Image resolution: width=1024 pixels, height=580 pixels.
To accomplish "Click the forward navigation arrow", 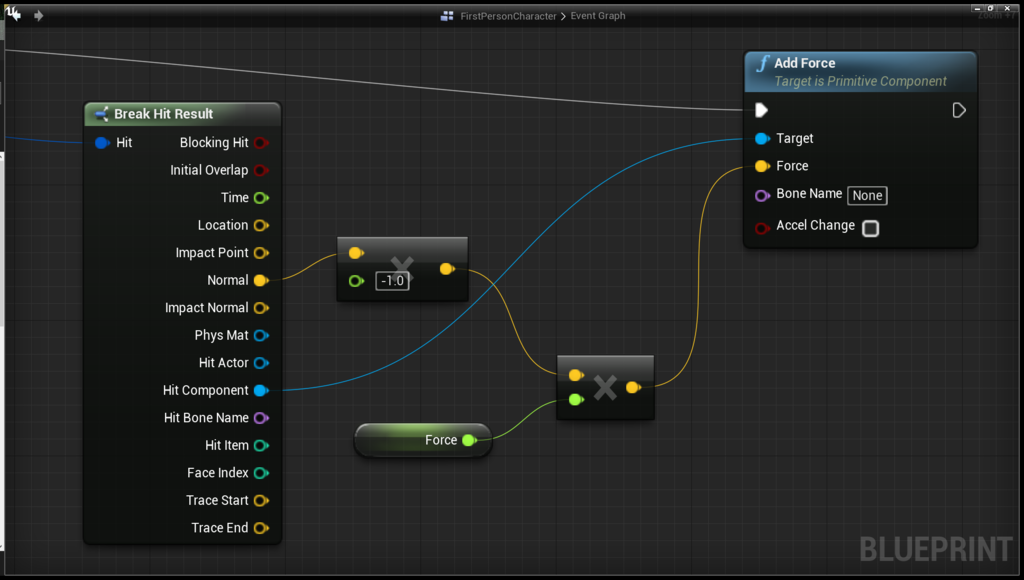I will tap(39, 15).
